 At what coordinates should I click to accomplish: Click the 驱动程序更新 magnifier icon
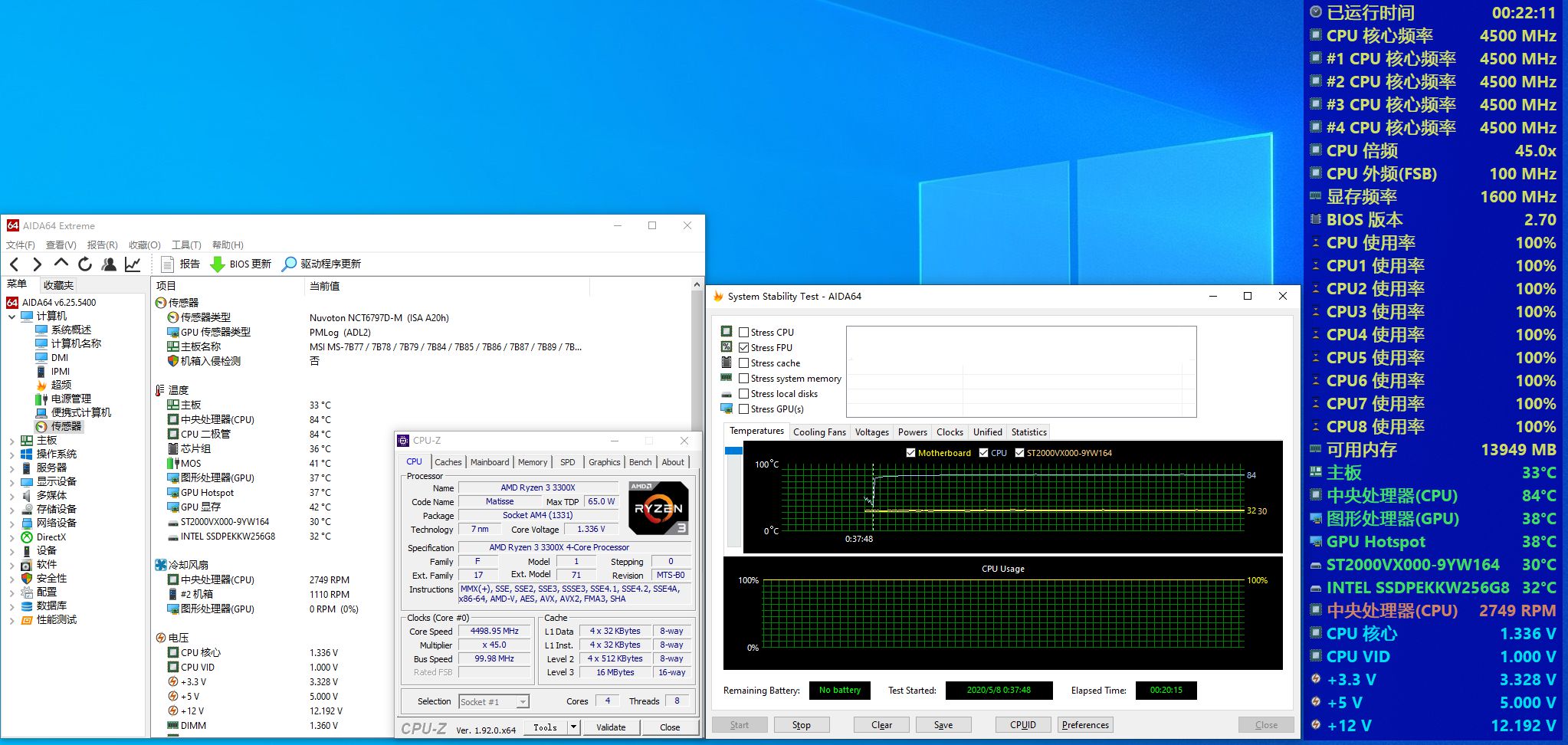tap(289, 264)
